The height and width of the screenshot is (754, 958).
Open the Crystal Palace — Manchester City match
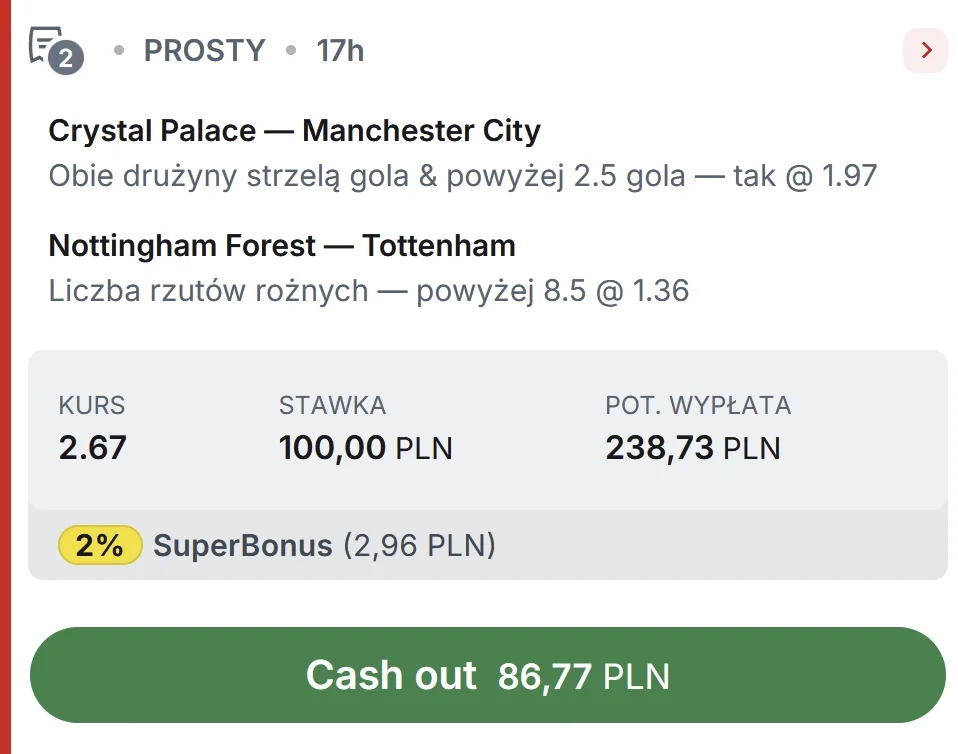click(295, 131)
